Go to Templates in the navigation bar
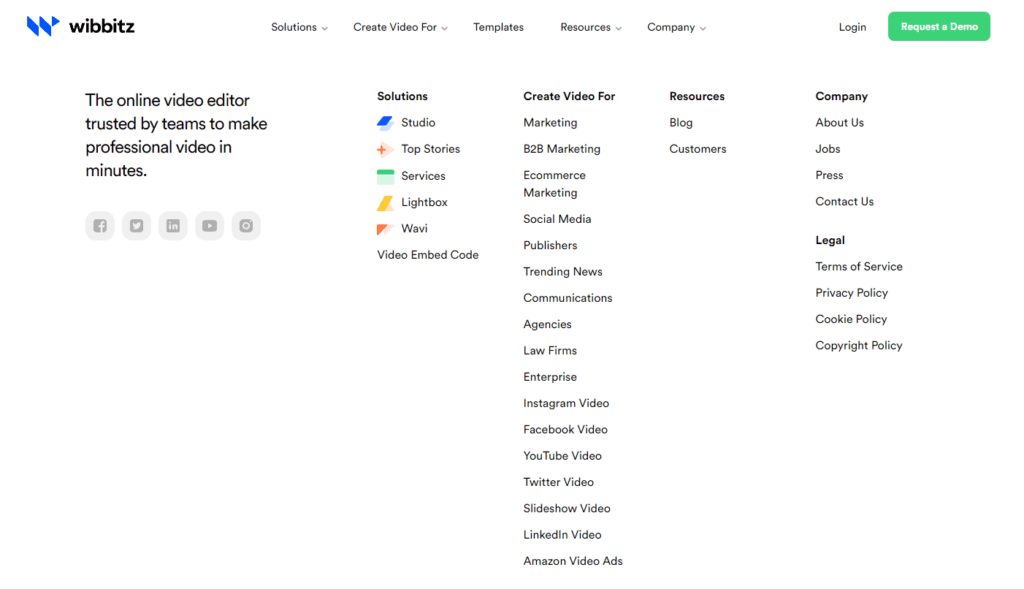Screen dimensions: 1024x589 tap(498, 27)
